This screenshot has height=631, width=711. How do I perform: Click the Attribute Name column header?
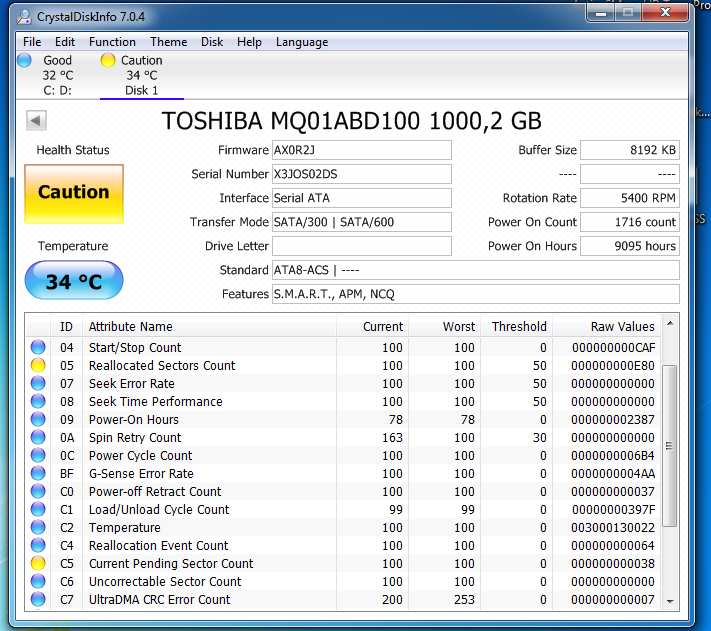(209, 326)
